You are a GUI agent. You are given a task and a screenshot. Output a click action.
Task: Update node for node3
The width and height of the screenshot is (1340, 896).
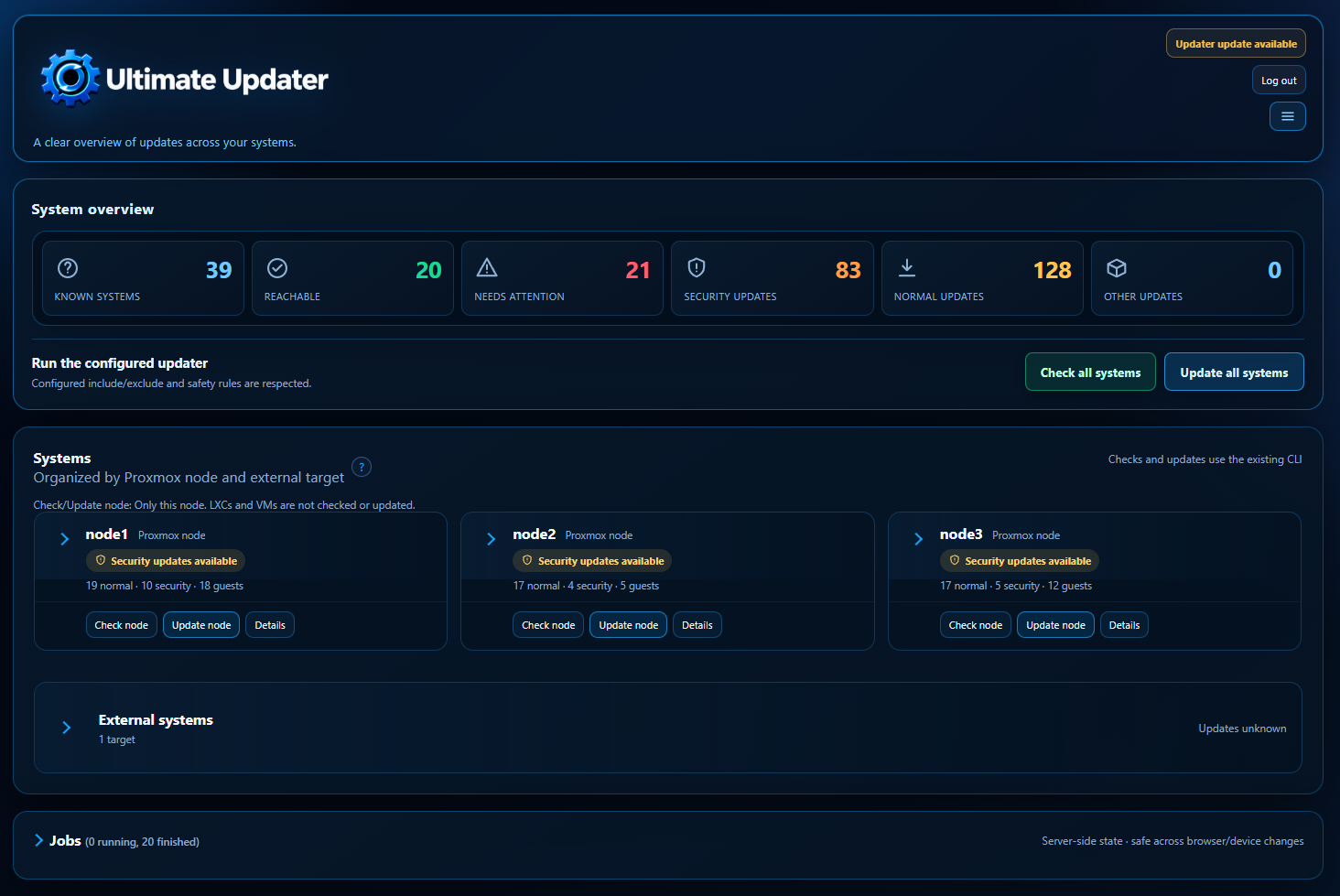(1055, 625)
